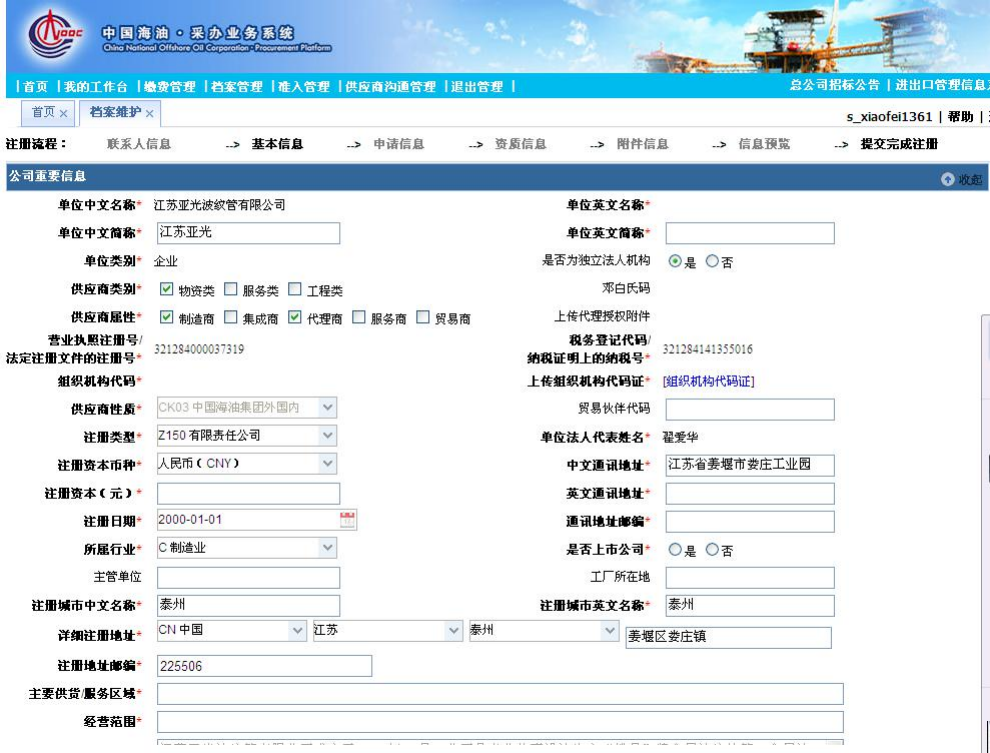
Task: Collapse section with 收起 icon
Action: click(x=946, y=179)
